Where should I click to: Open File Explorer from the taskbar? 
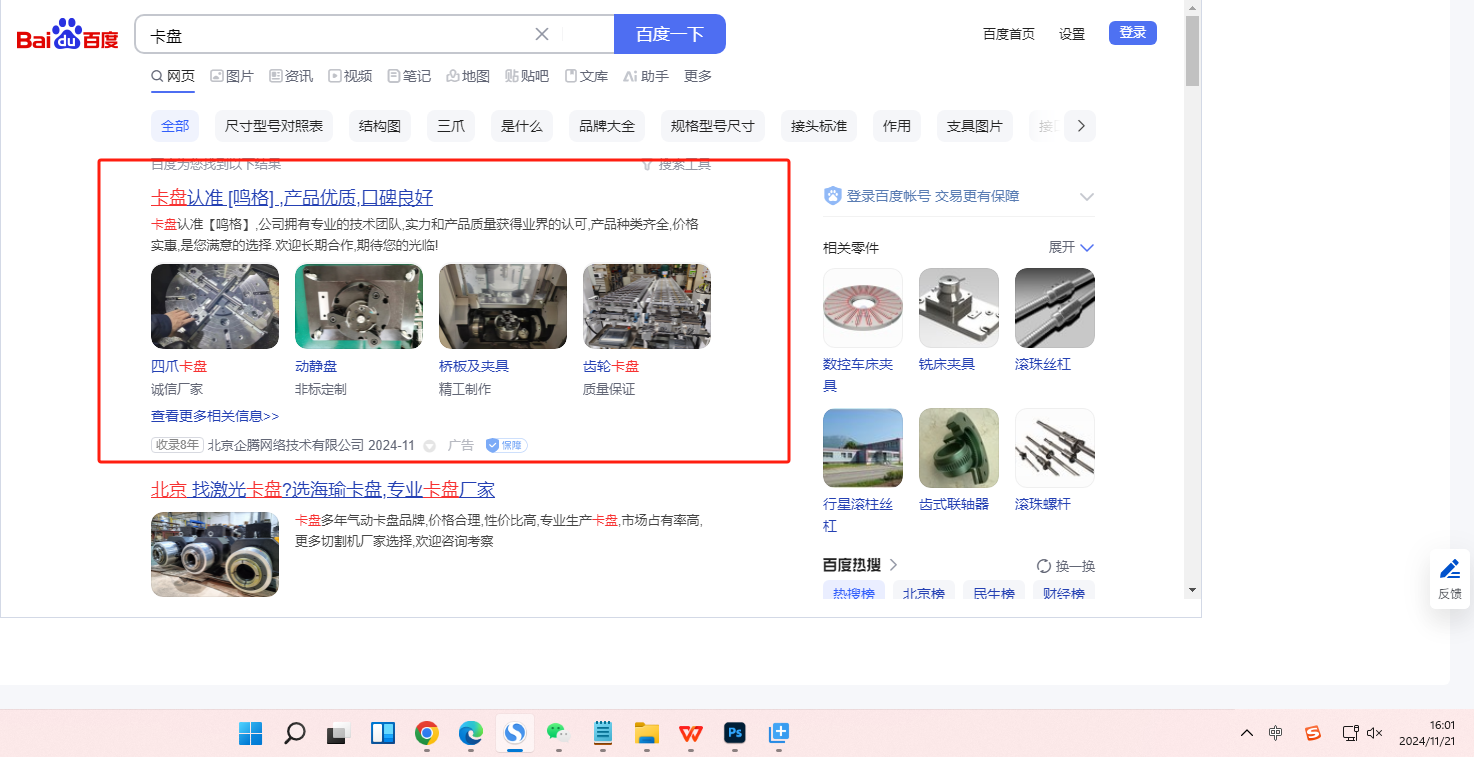pos(646,733)
